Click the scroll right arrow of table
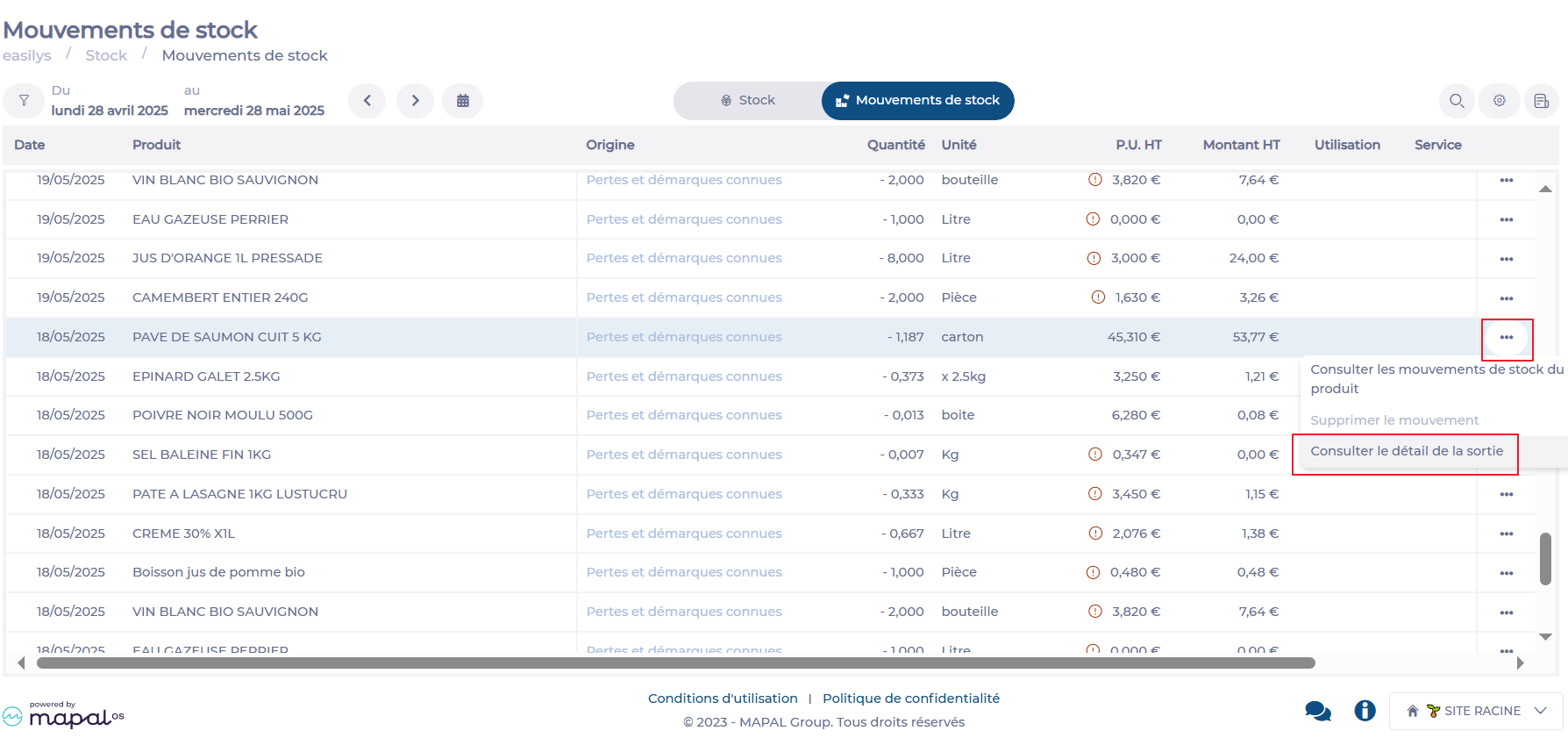Screen dimensions: 1568x745 point(1520,663)
